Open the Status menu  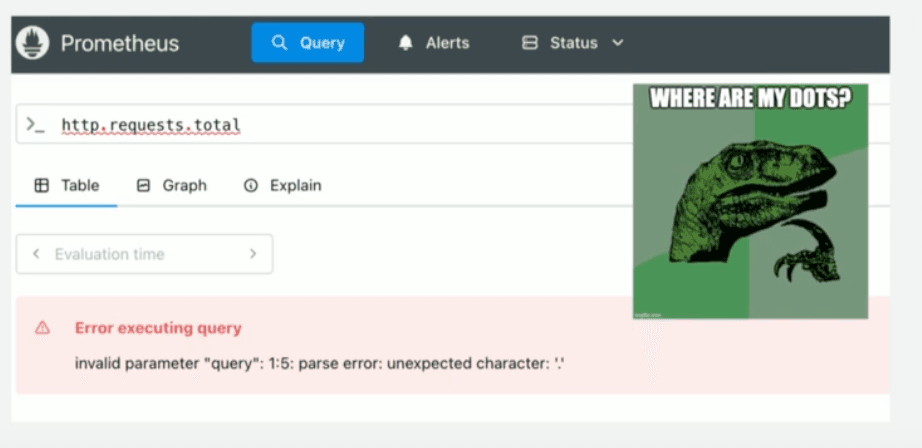(573, 43)
